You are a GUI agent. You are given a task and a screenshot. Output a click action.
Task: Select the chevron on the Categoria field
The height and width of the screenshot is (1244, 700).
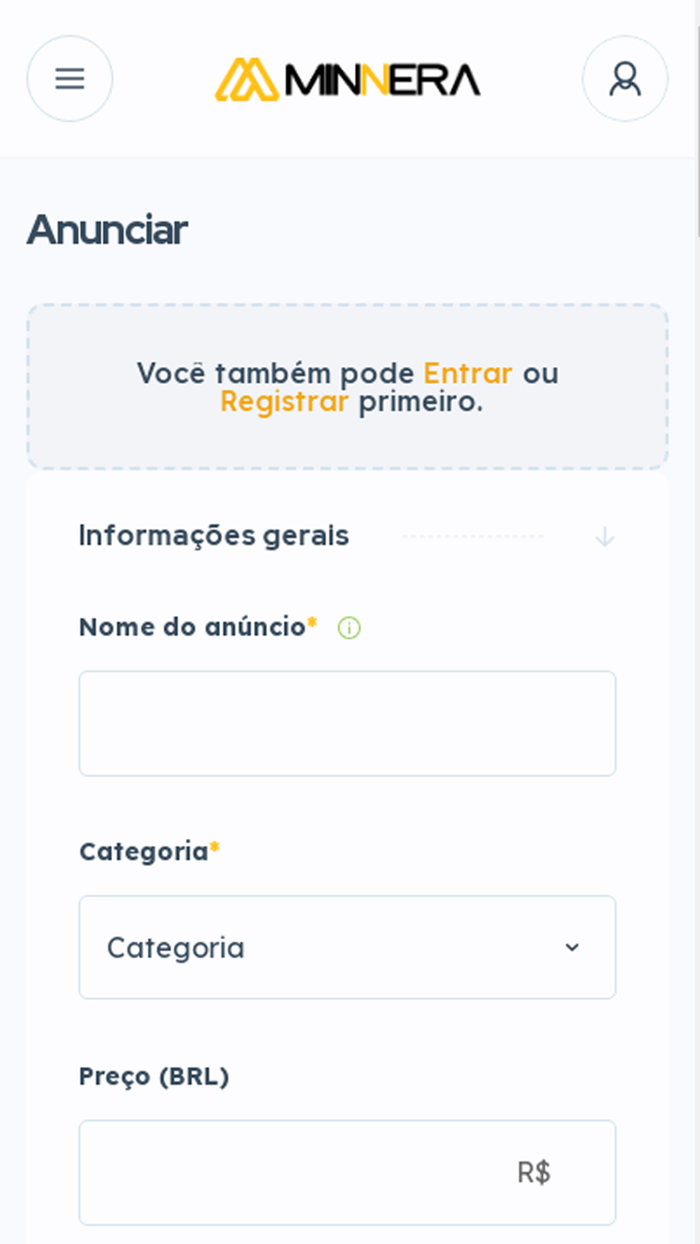571,947
